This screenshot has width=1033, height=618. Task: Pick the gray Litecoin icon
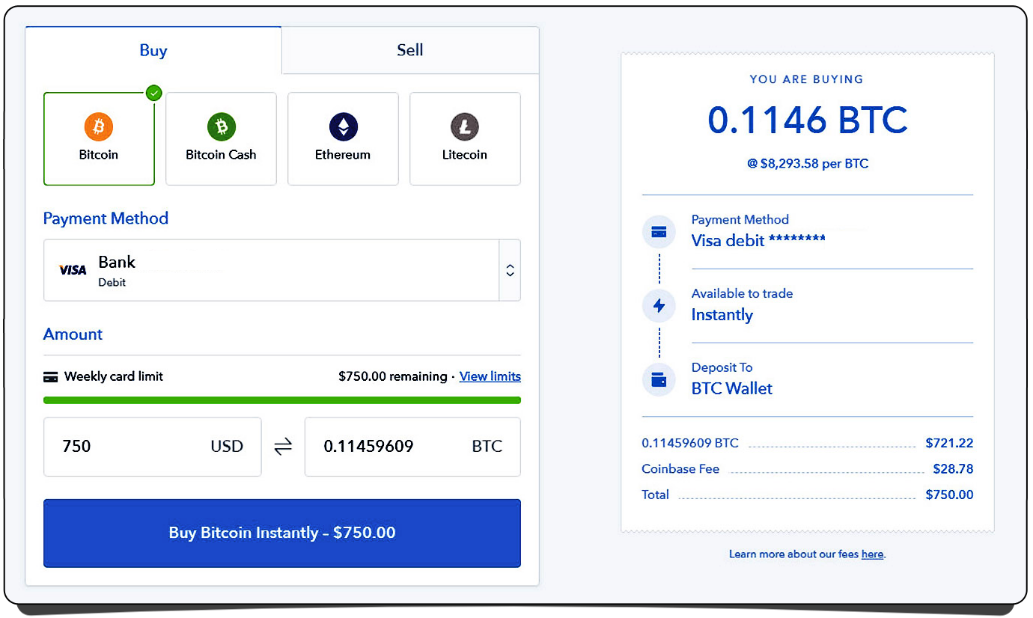(x=465, y=127)
